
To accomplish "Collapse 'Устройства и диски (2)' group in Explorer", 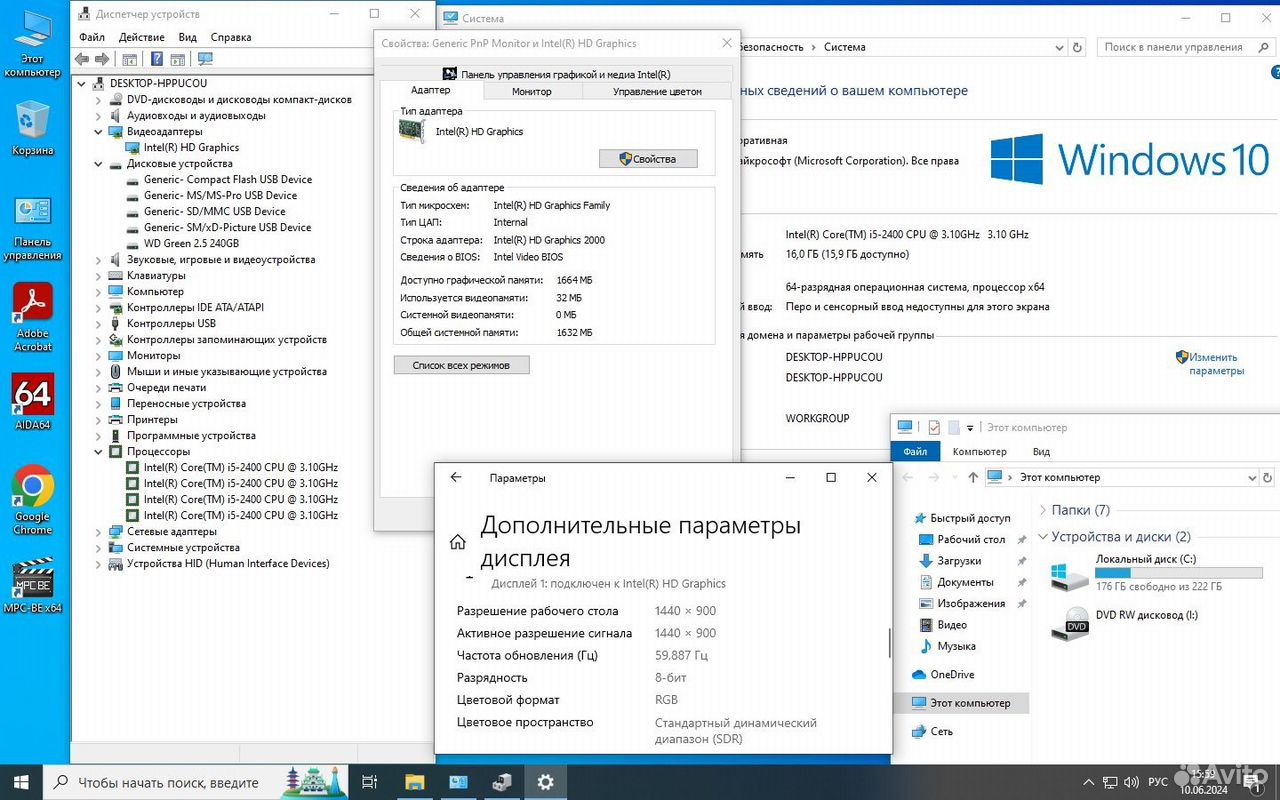I will tap(1043, 537).
